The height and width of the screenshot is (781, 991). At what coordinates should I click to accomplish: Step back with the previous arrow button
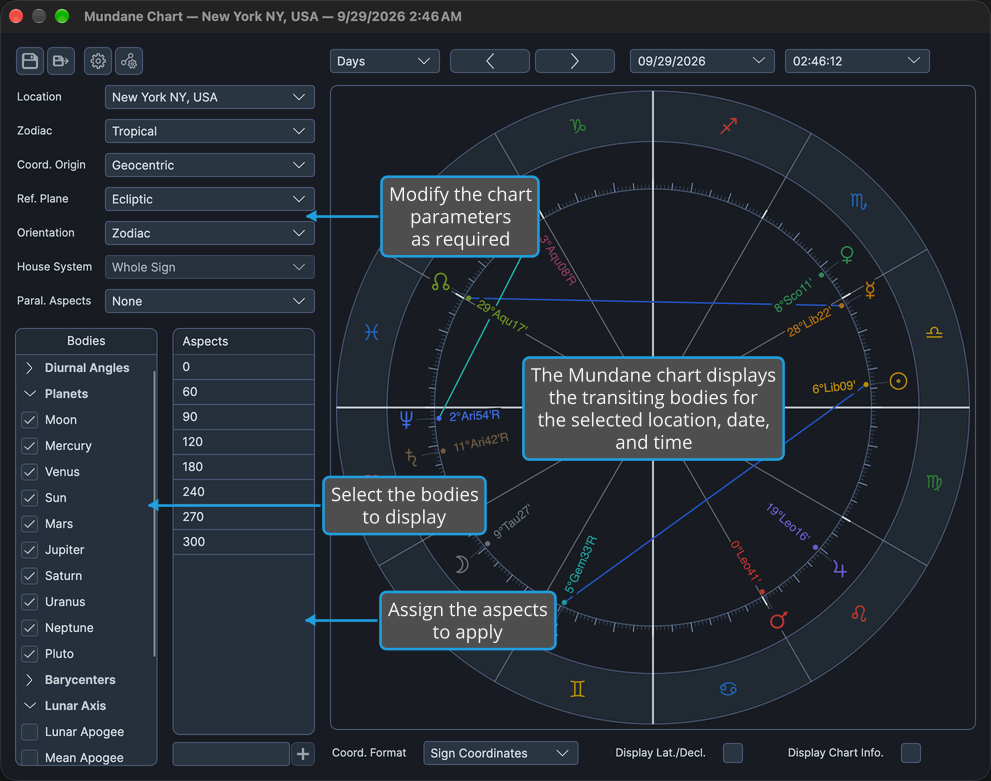(x=490, y=61)
